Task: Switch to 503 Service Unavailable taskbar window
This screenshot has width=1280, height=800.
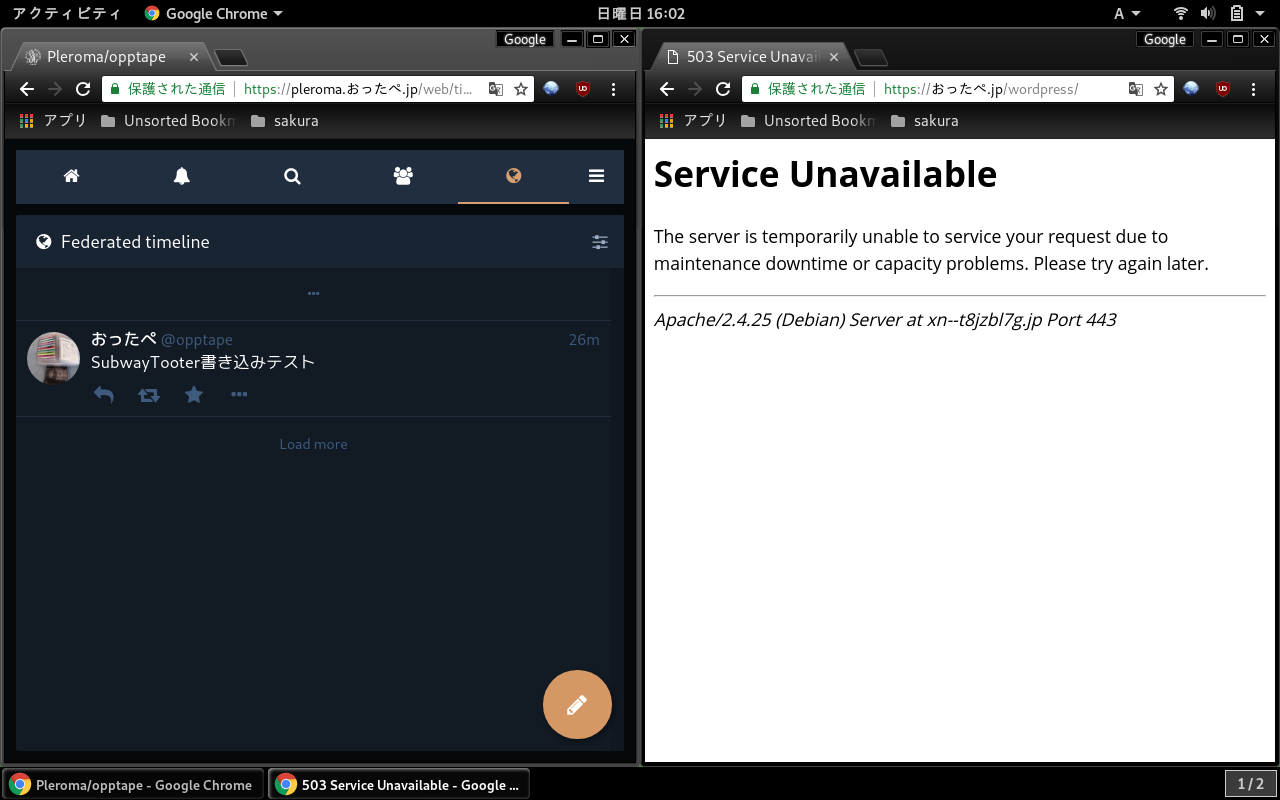Action: pos(399,785)
